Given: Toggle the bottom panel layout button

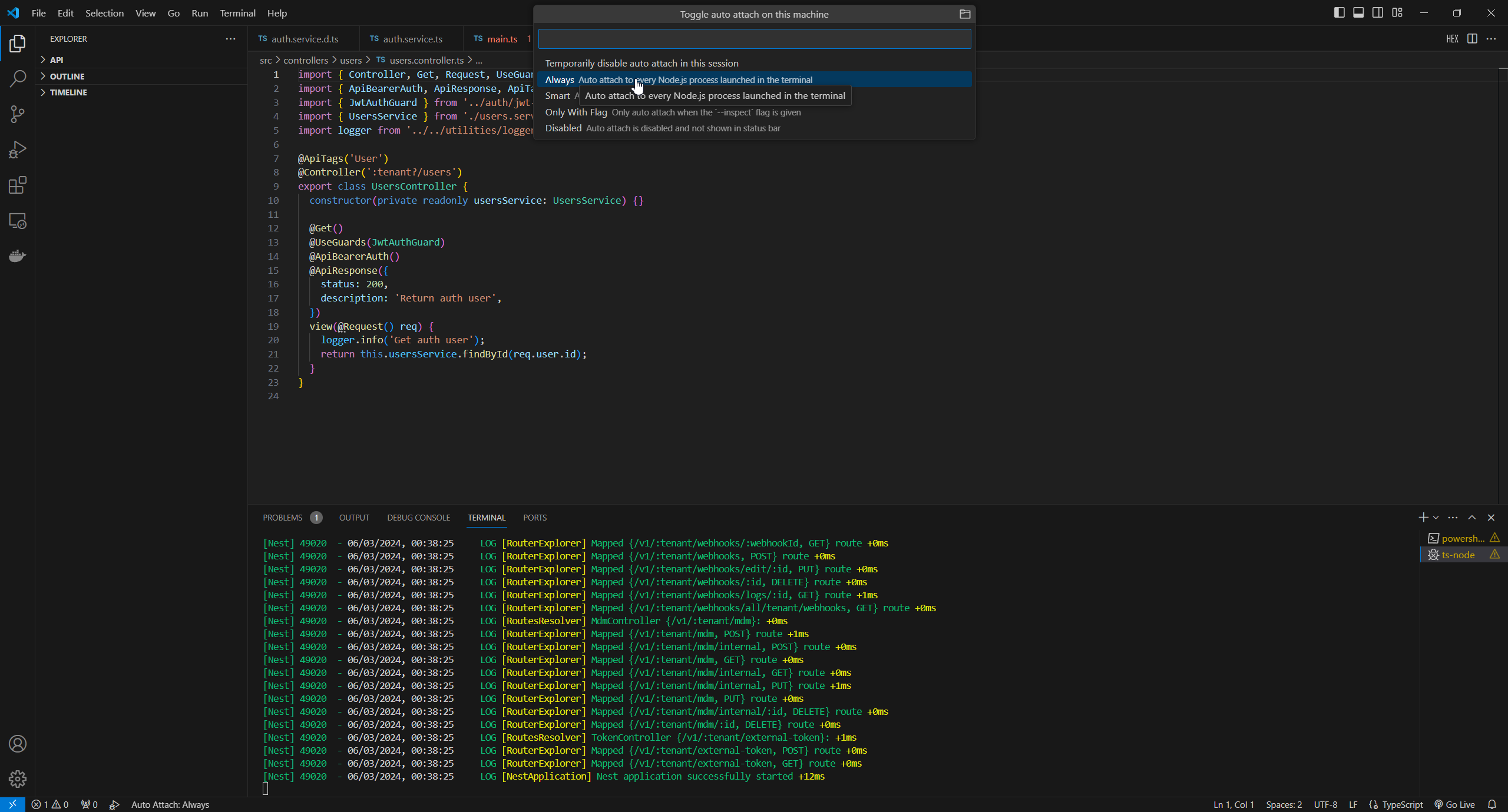Looking at the screenshot, I should tap(1358, 12).
